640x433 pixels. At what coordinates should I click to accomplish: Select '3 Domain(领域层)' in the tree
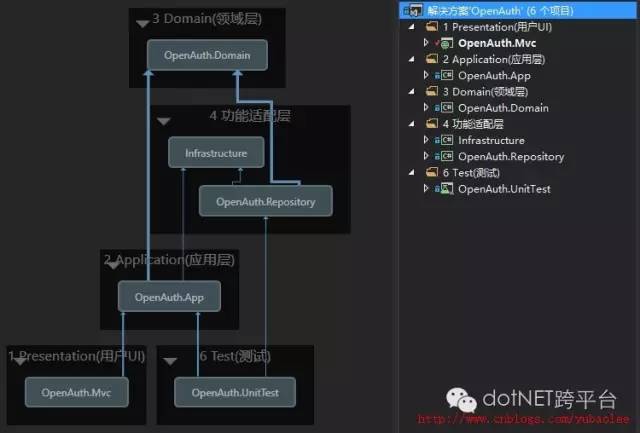click(x=485, y=91)
